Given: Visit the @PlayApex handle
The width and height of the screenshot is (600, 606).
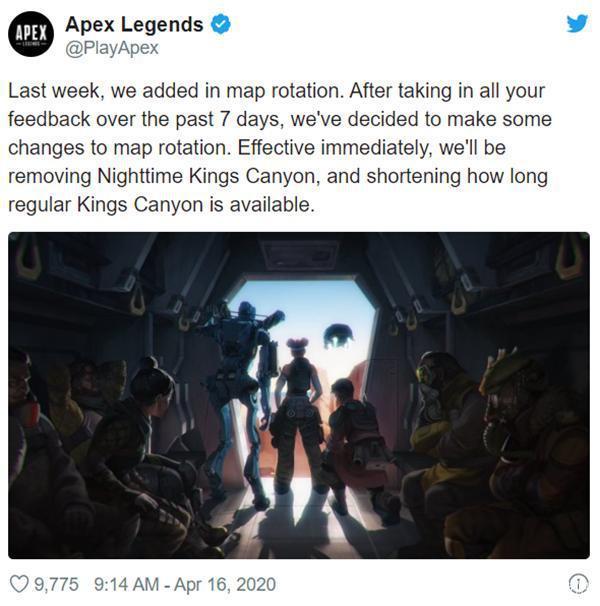Looking at the screenshot, I should pyautogui.click(x=112, y=48).
